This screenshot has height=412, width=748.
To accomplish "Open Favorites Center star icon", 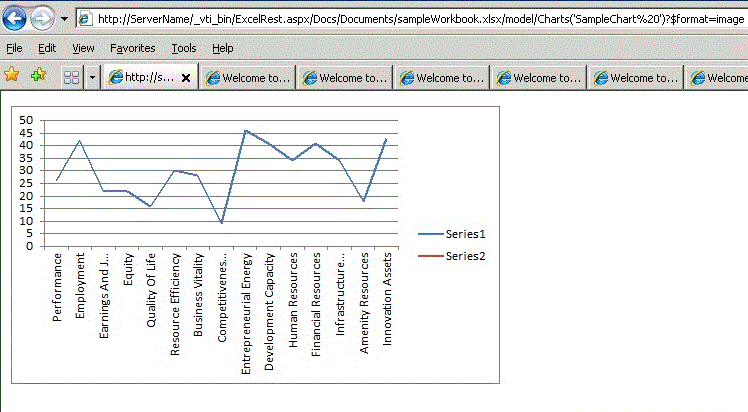I will click(11, 75).
